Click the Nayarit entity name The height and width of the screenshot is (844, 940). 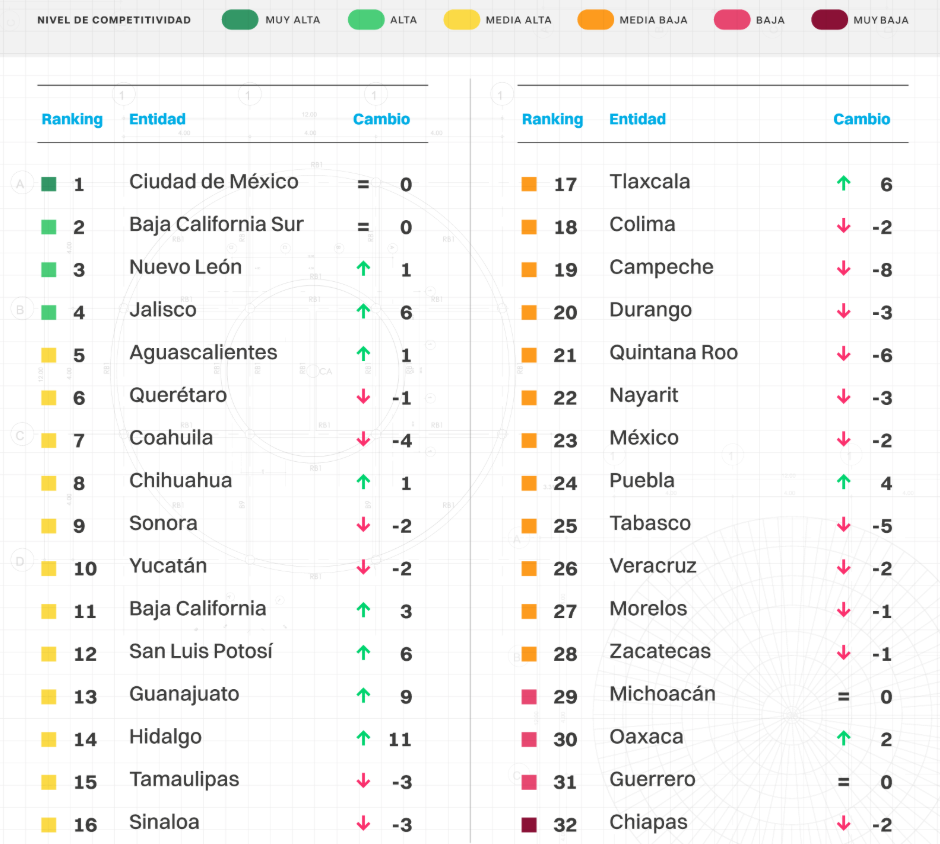click(644, 396)
